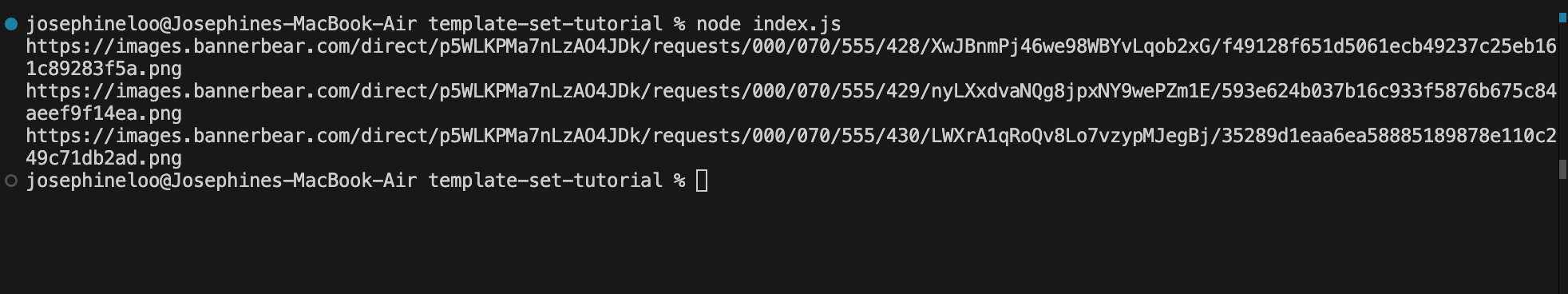Click the wrapped filename 49c71db2ad.png
Viewport: 1568px width, 294px height.
104,158
